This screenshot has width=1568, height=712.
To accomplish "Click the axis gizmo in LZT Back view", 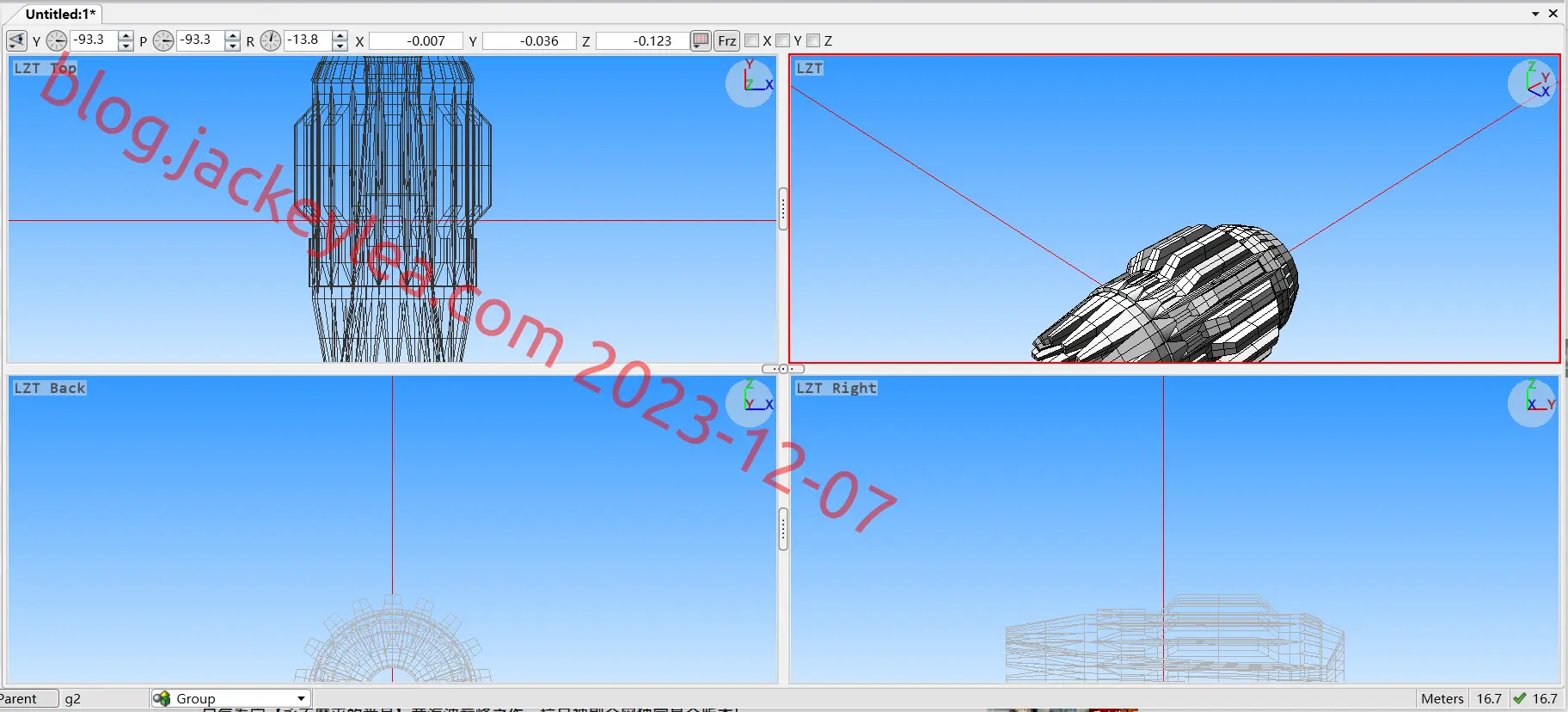I will pos(750,402).
